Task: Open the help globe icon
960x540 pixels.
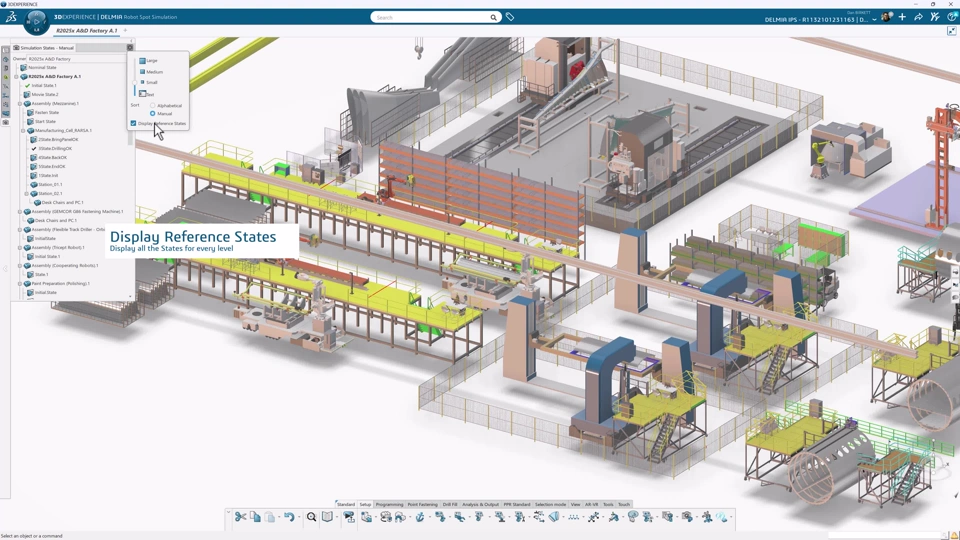Action: click(951, 17)
